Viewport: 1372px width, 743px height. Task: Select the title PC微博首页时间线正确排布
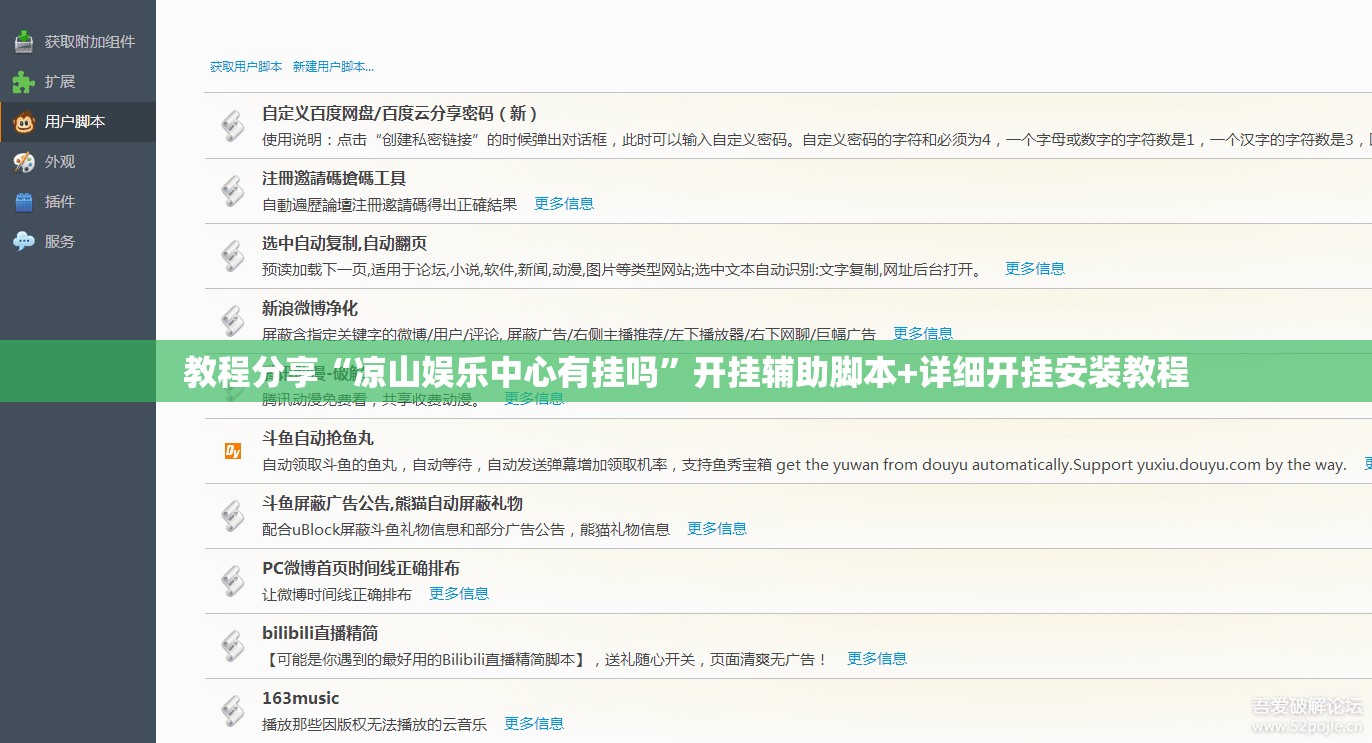pos(361,569)
